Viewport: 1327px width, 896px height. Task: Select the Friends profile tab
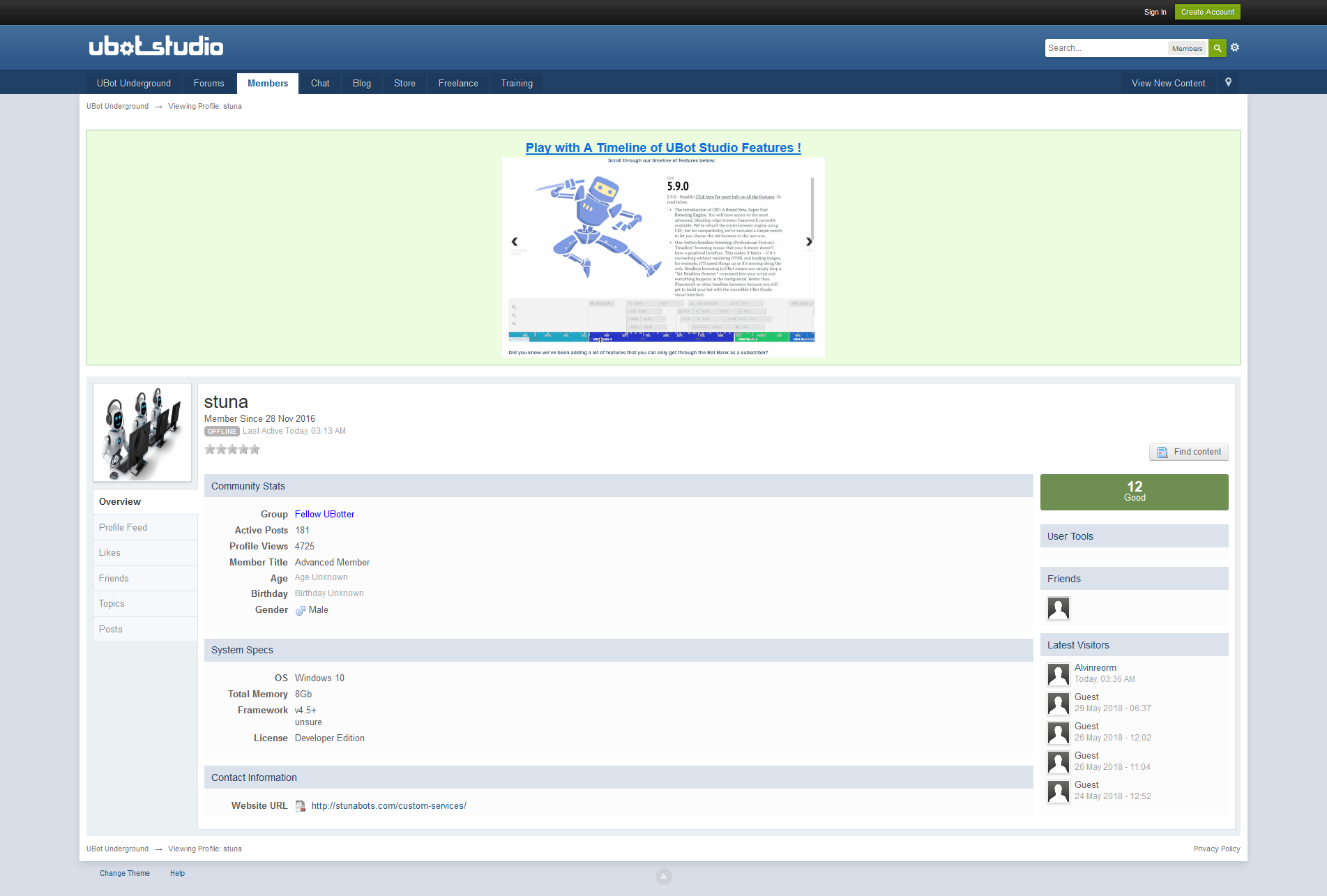(x=145, y=579)
